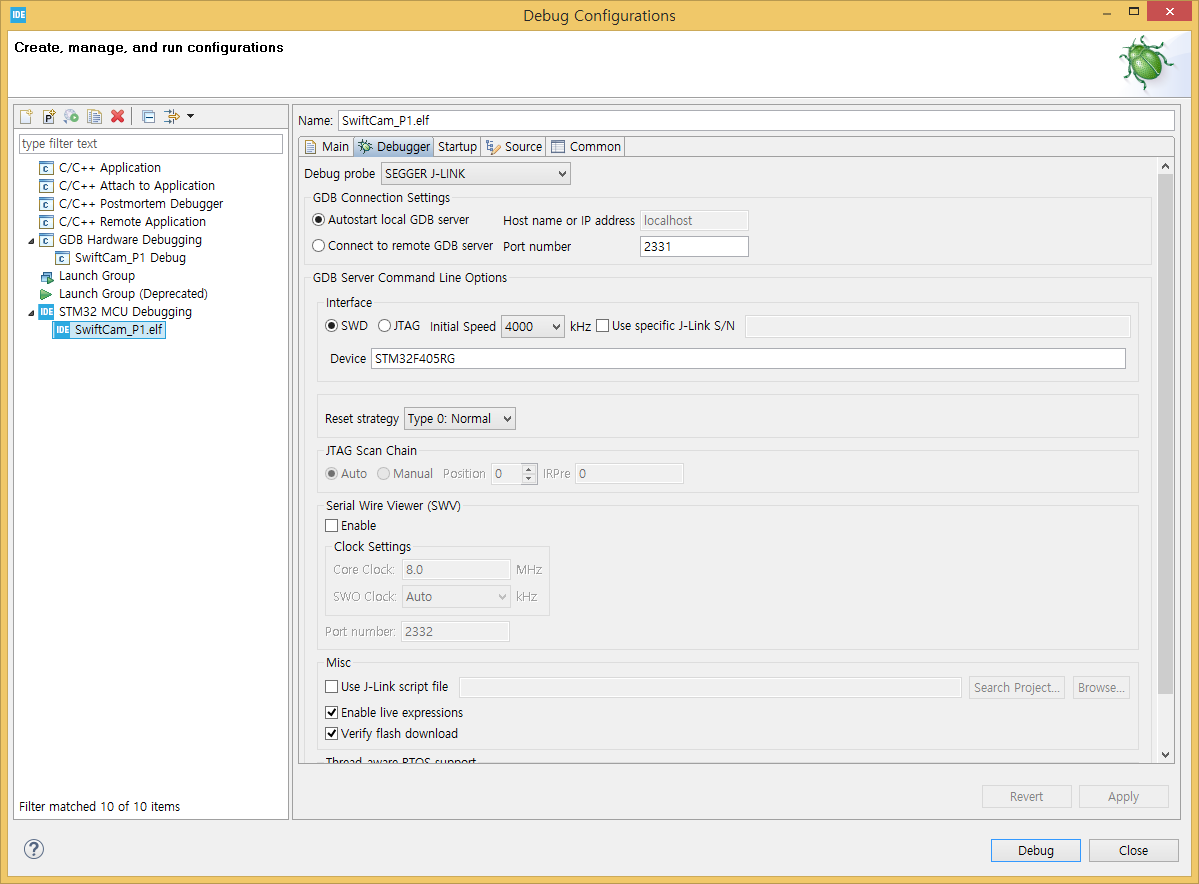Viewport: 1199px width, 884px height.
Task: Switch to Common tab
Action: (586, 147)
